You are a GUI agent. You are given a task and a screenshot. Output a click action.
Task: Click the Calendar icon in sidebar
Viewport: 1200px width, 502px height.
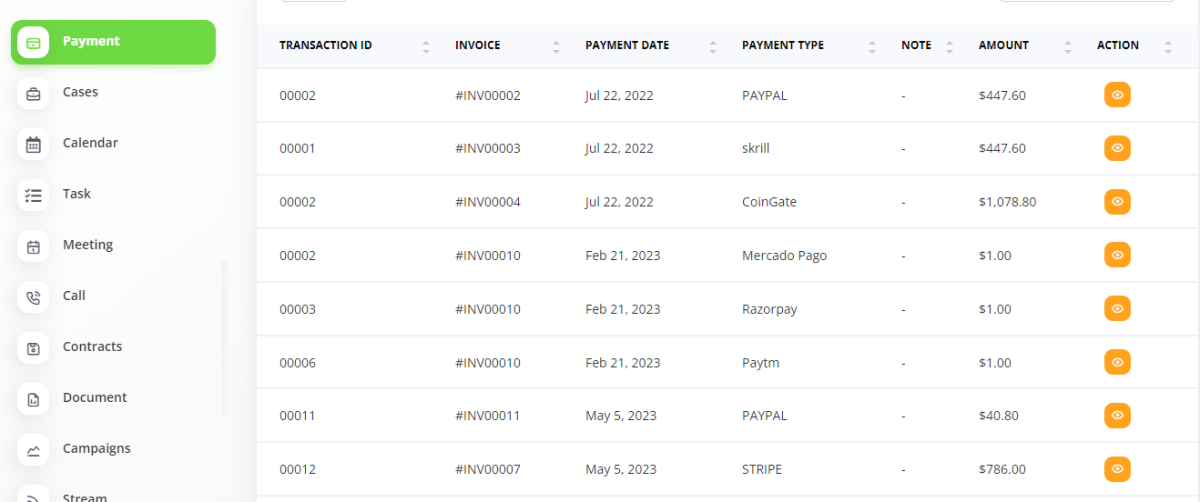click(x=33, y=144)
